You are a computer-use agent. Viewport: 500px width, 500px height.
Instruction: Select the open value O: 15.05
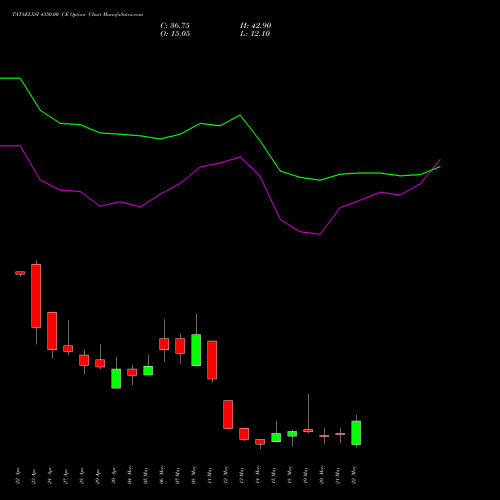point(175,34)
